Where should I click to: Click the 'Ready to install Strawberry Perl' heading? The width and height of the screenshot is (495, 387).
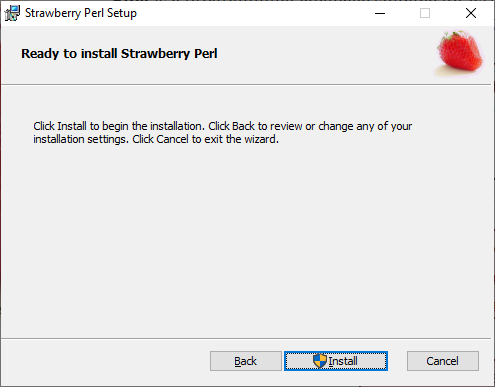click(119, 54)
